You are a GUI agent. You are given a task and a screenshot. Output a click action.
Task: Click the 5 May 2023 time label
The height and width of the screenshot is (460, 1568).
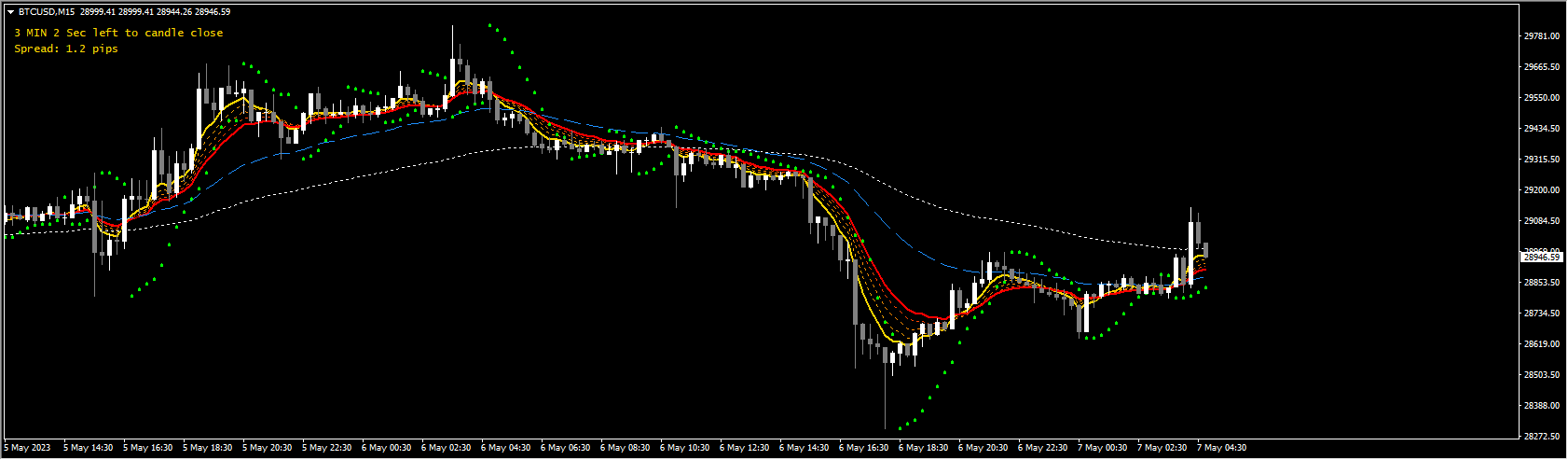(x=27, y=448)
